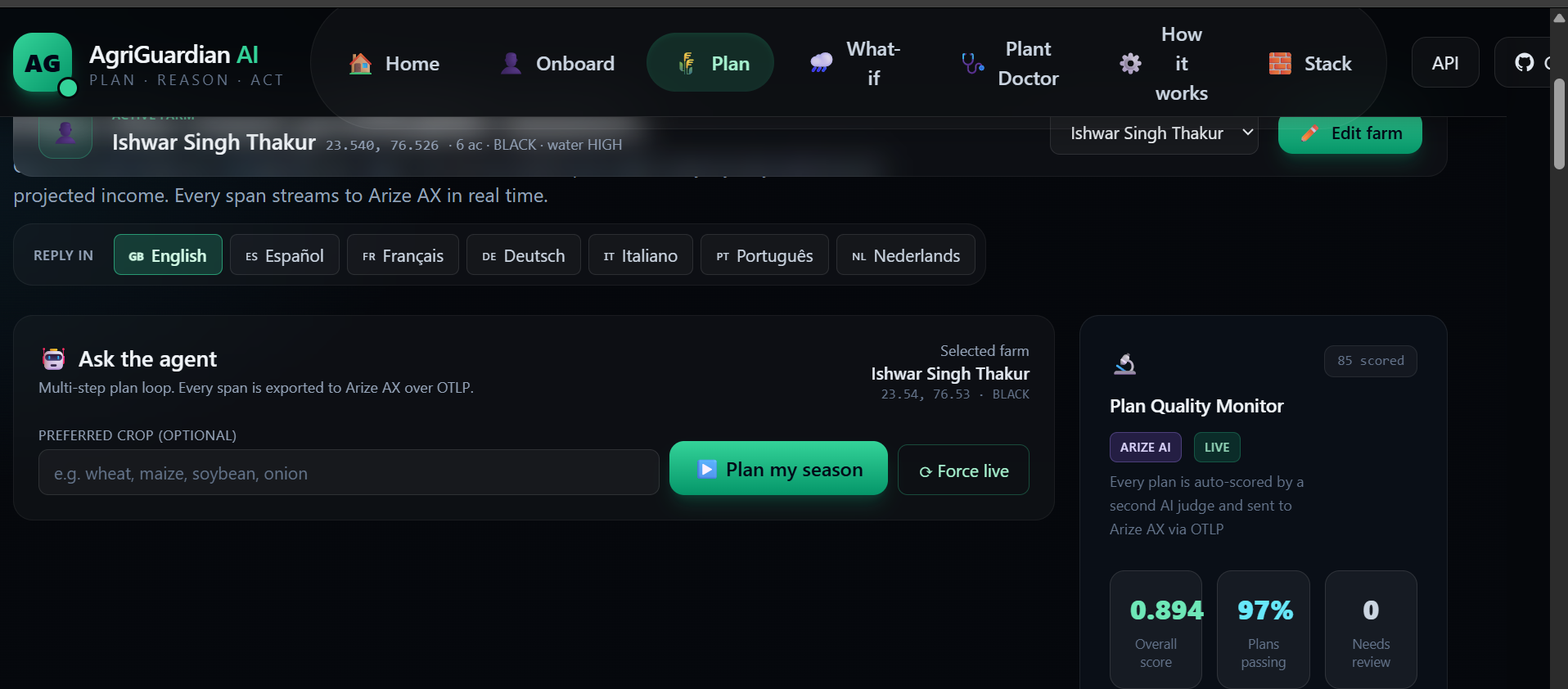Select Español as reply language
The width and height of the screenshot is (1568, 689).
[x=285, y=255]
